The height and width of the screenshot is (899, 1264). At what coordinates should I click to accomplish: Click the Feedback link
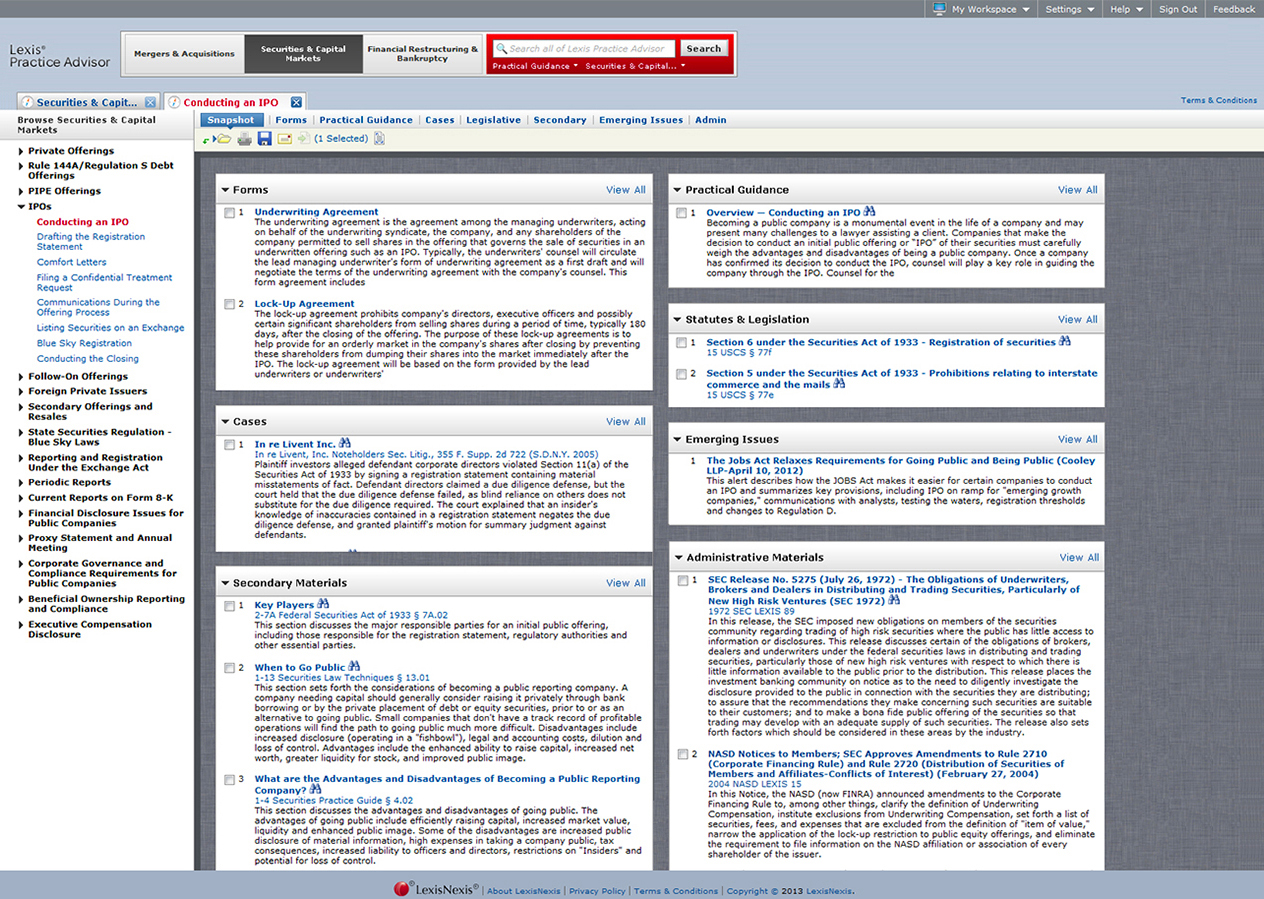[x=1234, y=9]
